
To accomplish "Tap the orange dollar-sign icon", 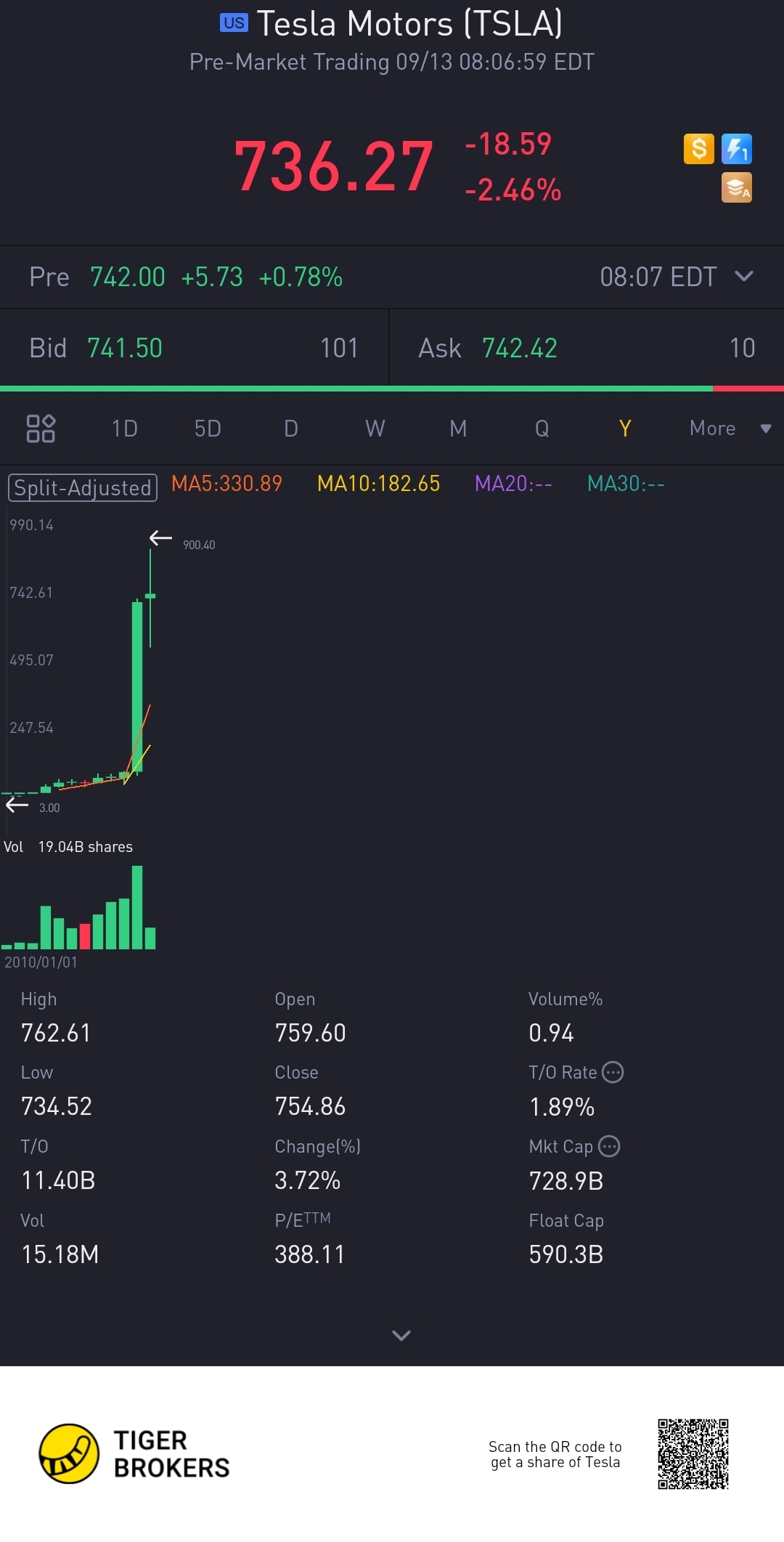I will coord(699,149).
